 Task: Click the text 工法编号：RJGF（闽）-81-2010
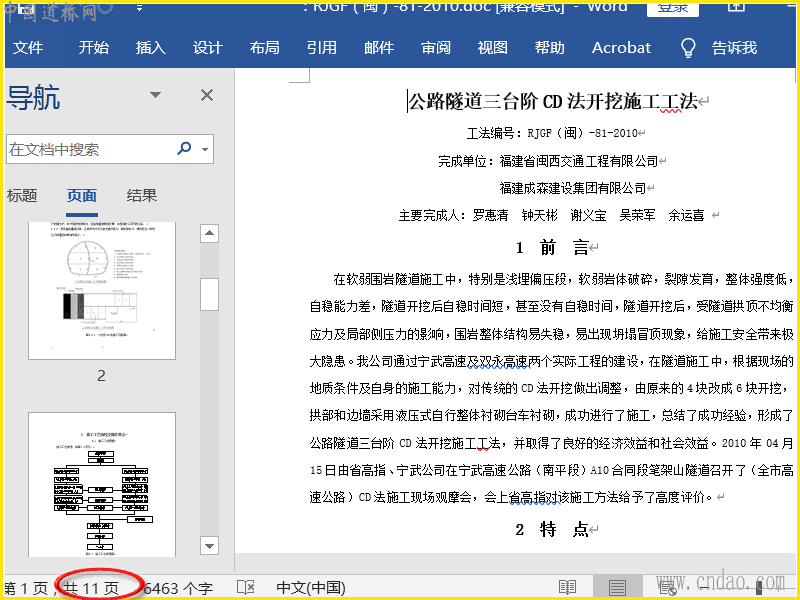tap(553, 134)
